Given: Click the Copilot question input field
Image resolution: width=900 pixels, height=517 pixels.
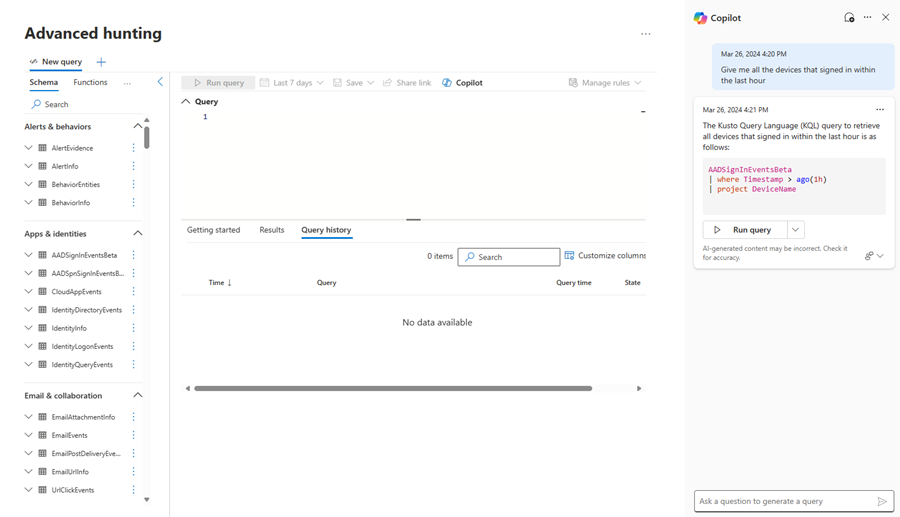Looking at the screenshot, I should pyautogui.click(x=785, y=502).
